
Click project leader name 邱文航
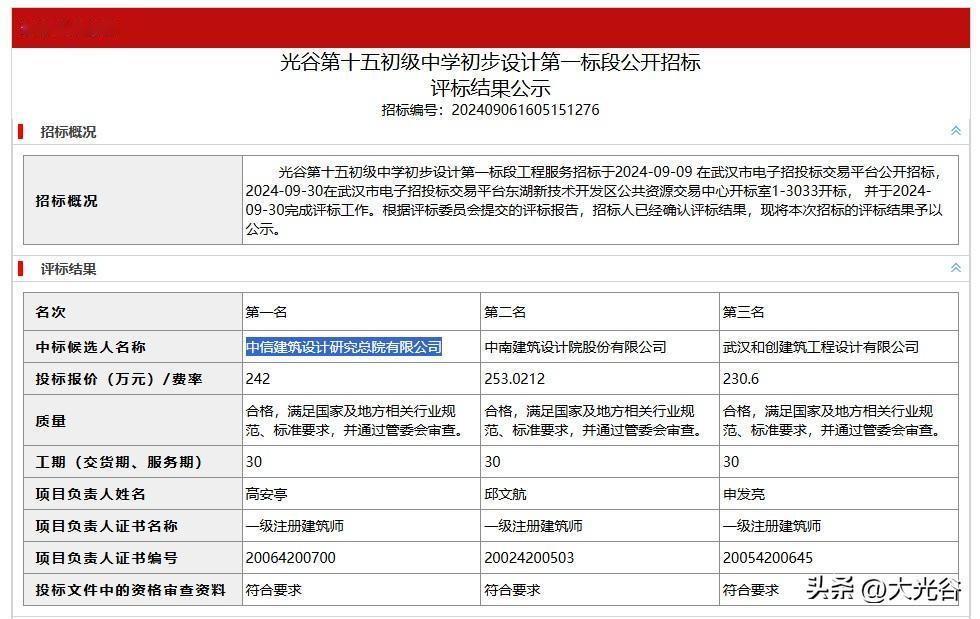point(505,494)
